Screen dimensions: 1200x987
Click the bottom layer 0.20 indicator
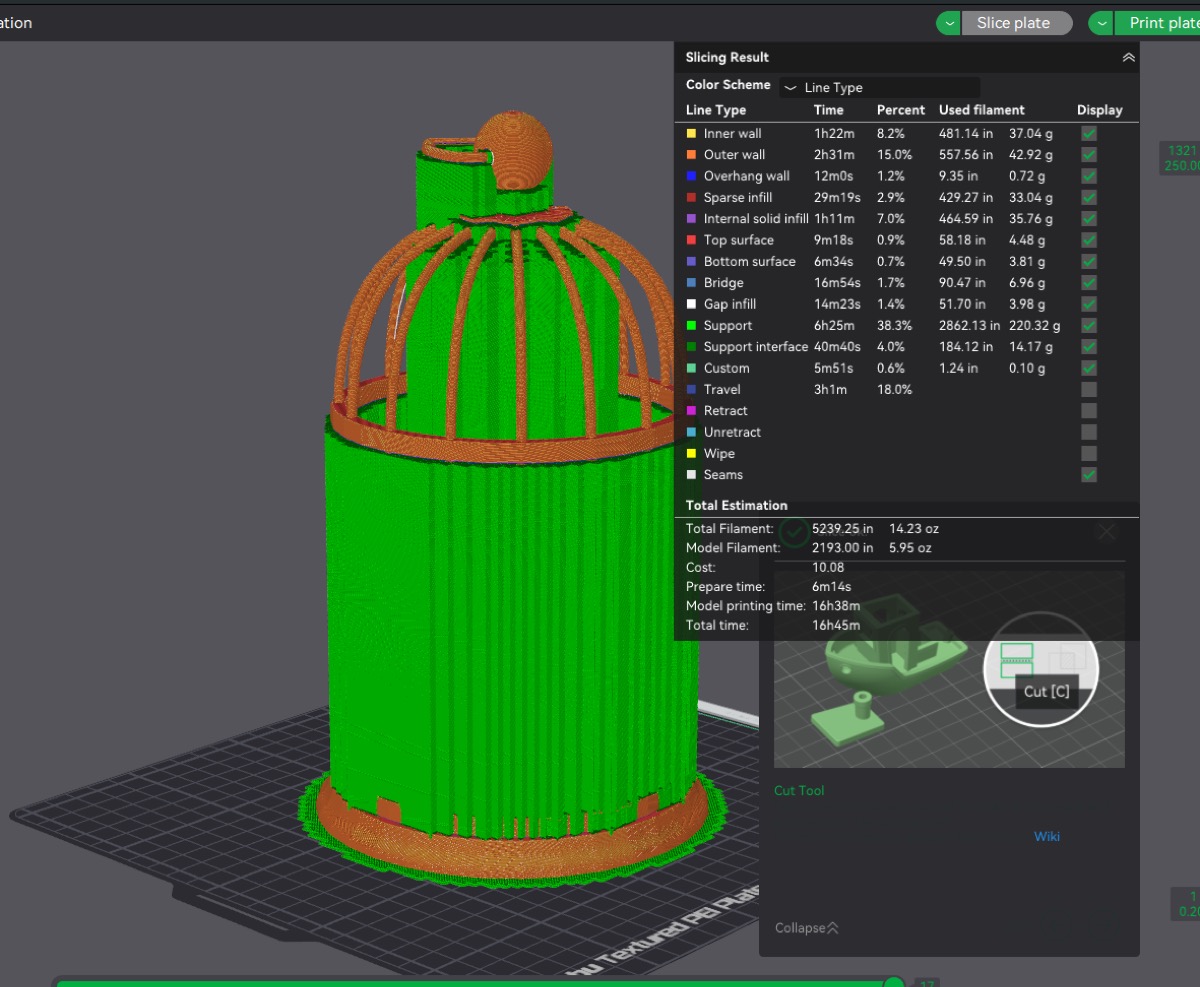click(1187, 903)
